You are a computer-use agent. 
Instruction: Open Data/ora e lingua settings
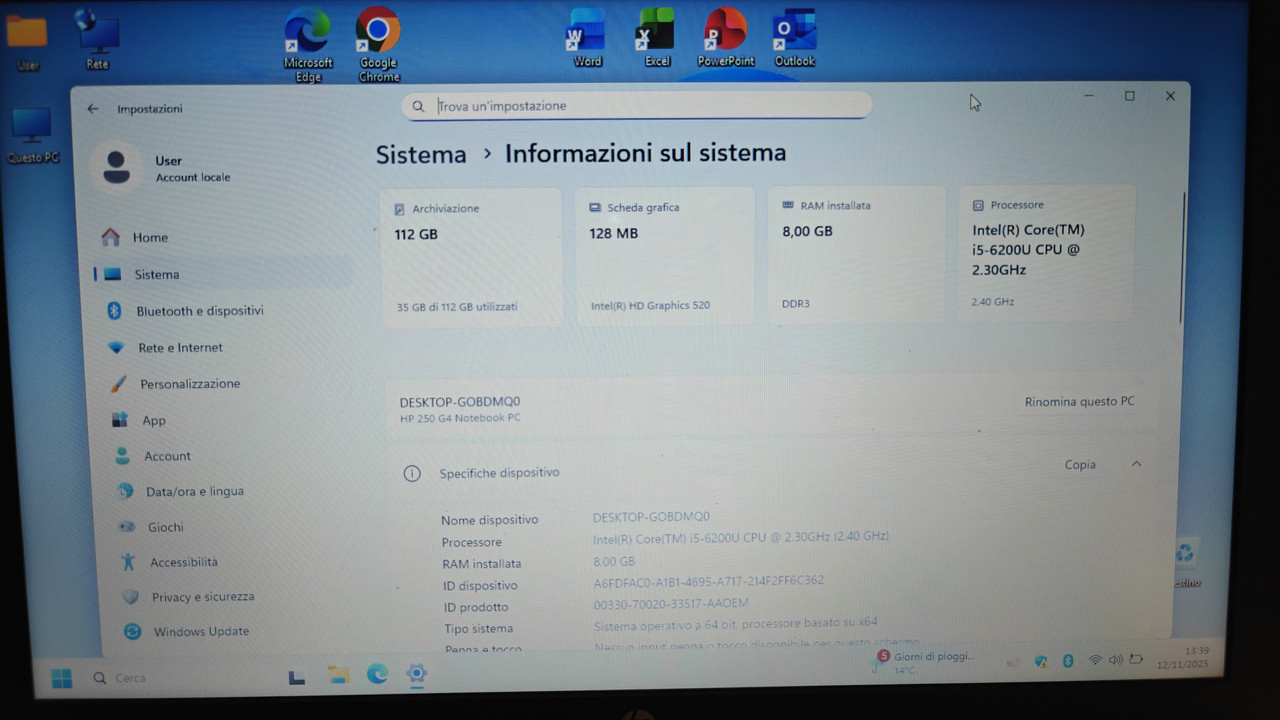[x=195, y=491]
